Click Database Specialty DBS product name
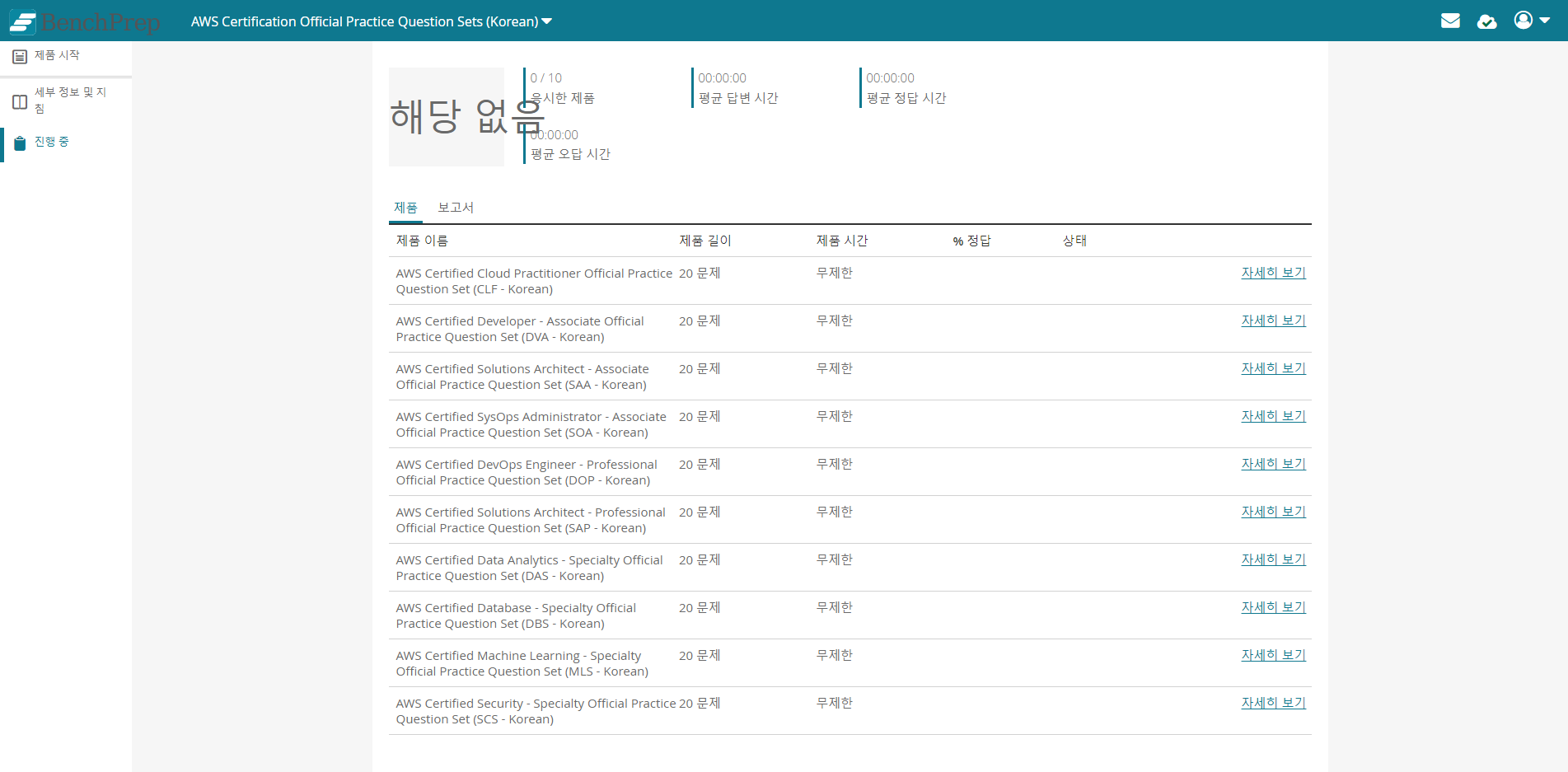This screenshot has width=1568, height=772. click(516, 615)
